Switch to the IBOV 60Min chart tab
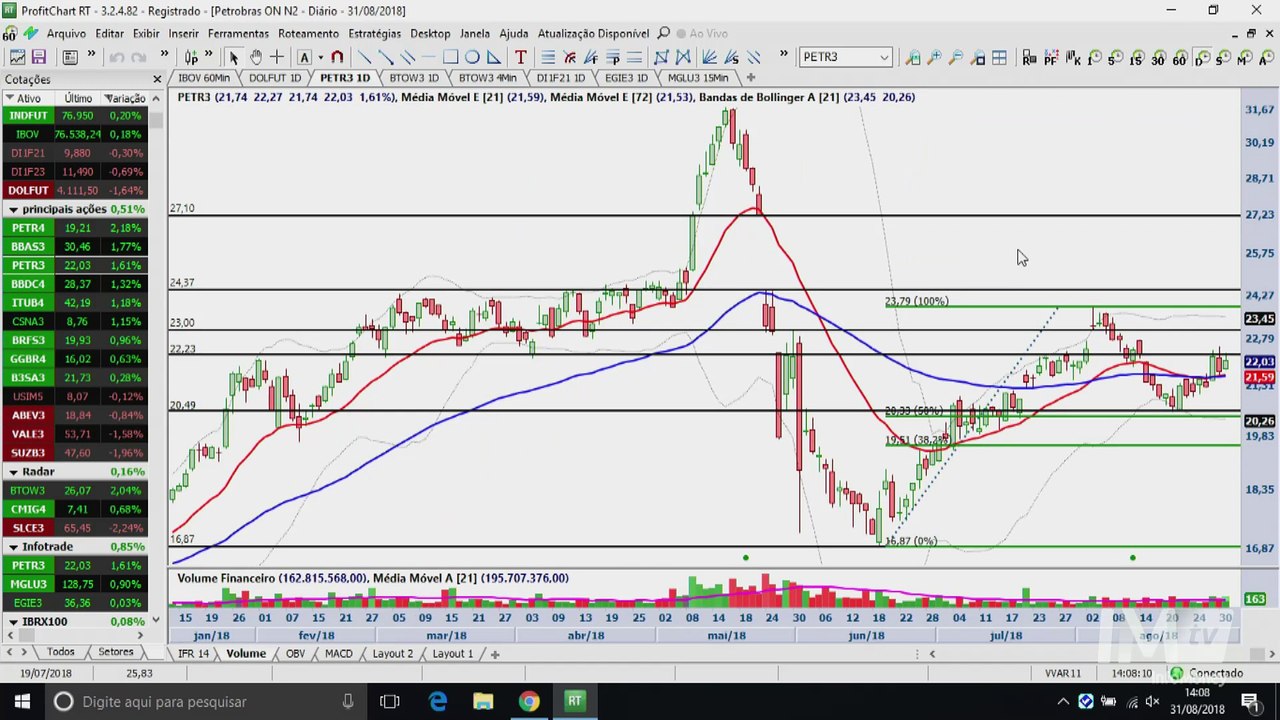The width and height of the screenshot is (1280, 720). click(x=203, y=77)
